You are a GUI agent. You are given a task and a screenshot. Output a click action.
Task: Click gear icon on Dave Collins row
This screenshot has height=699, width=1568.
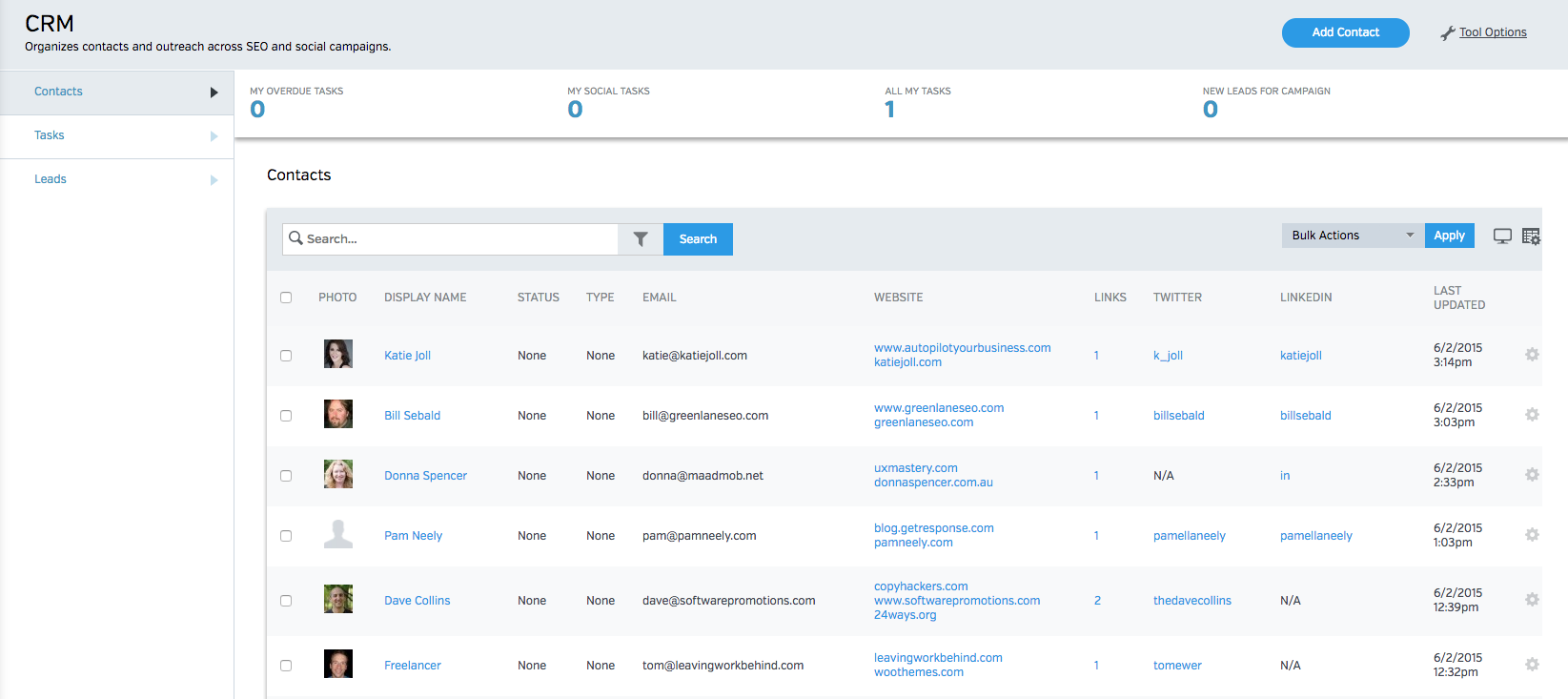(x=1532, y=600)
